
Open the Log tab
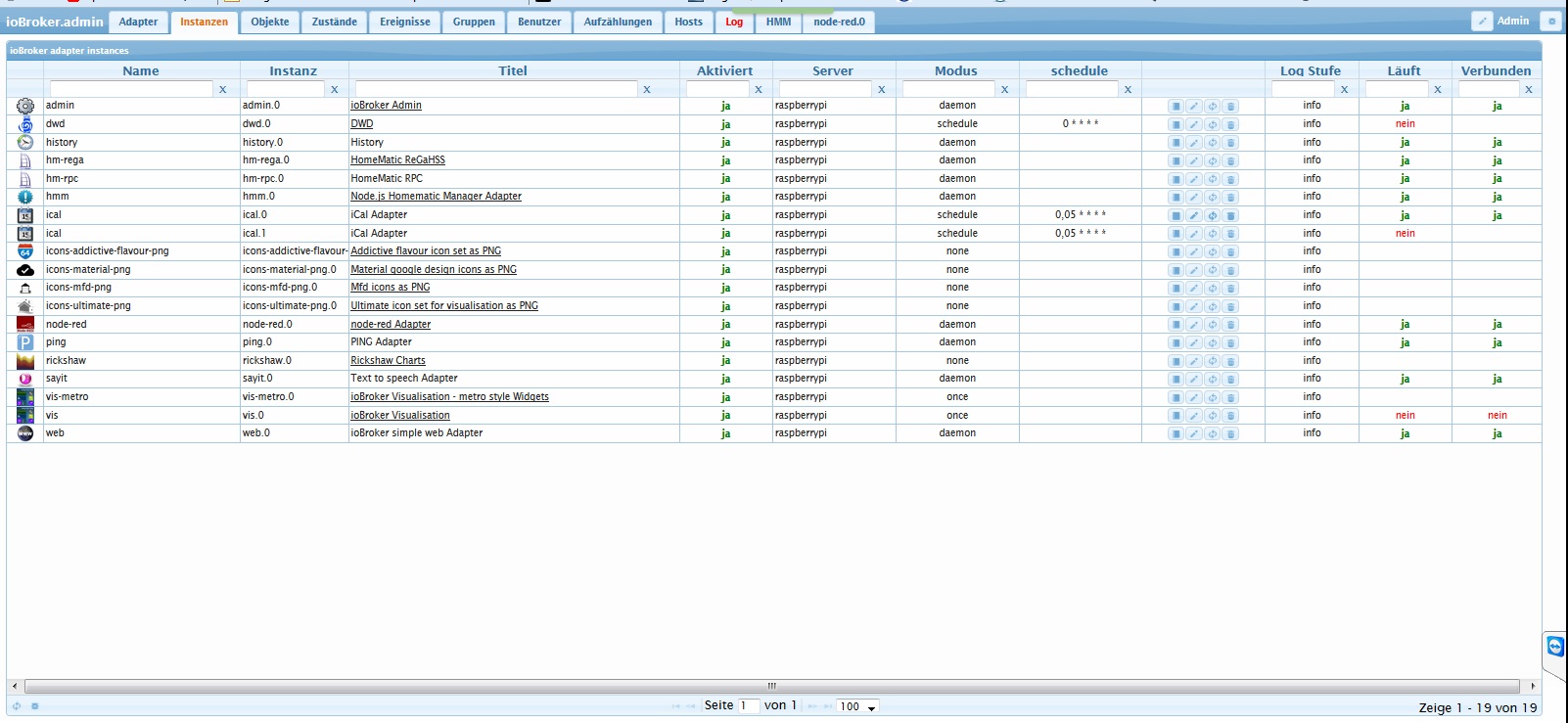click(x=734, y=22)
